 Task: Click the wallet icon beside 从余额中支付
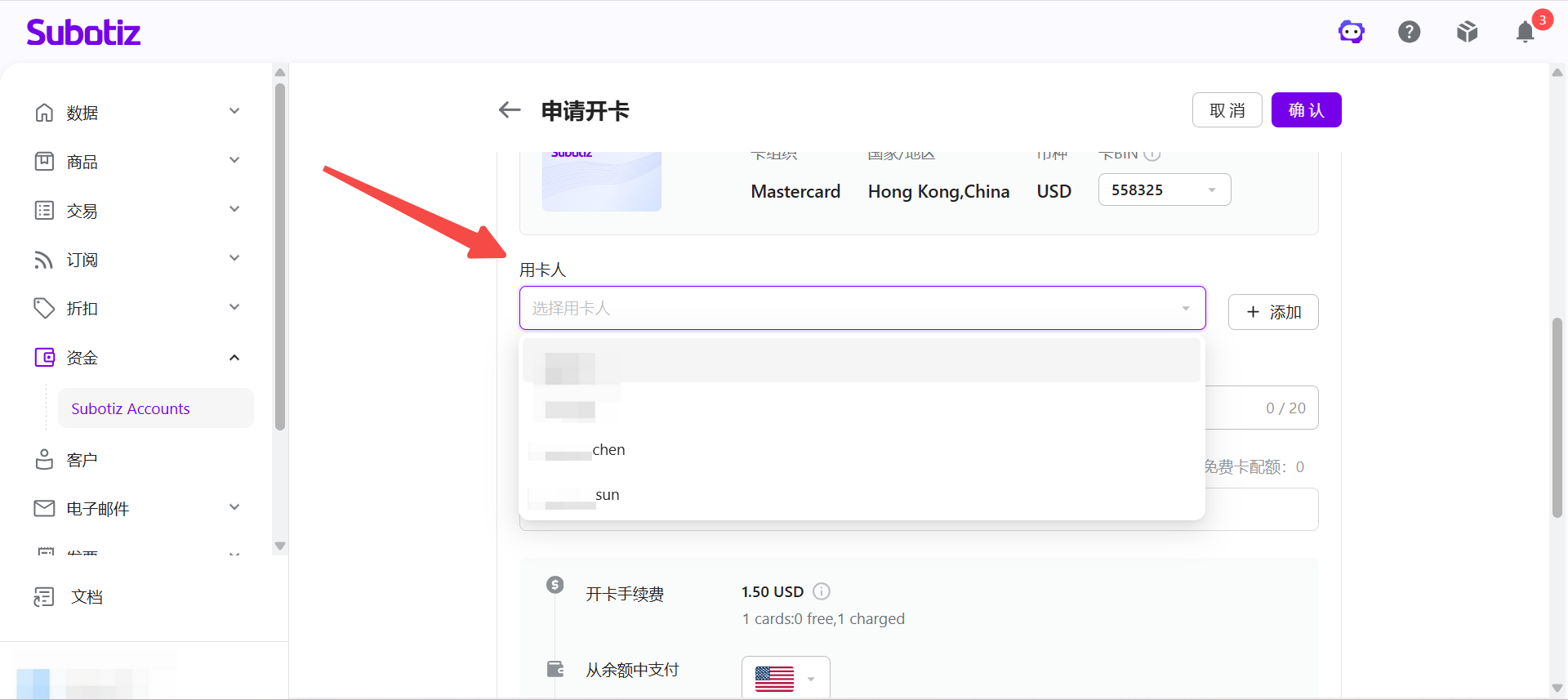555,669
